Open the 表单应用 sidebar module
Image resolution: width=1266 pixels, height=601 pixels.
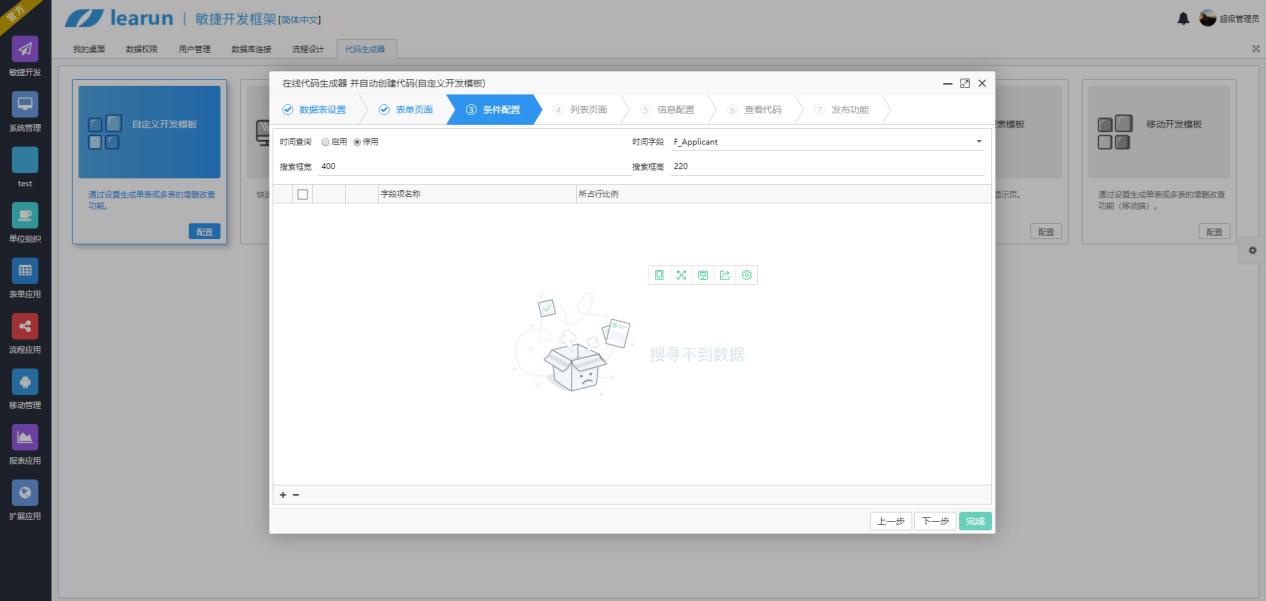(25, 271)
